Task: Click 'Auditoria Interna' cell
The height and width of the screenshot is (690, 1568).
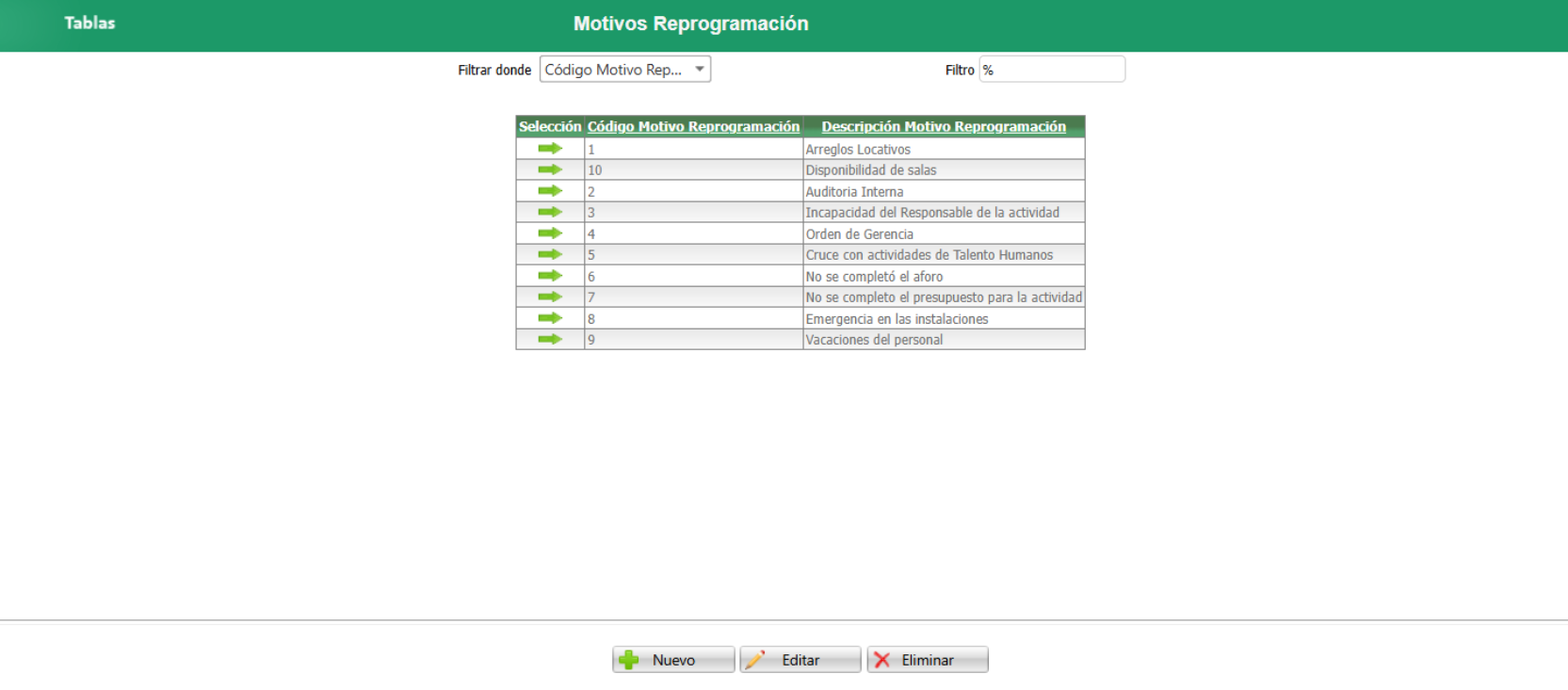Action: tap(944, 191)
